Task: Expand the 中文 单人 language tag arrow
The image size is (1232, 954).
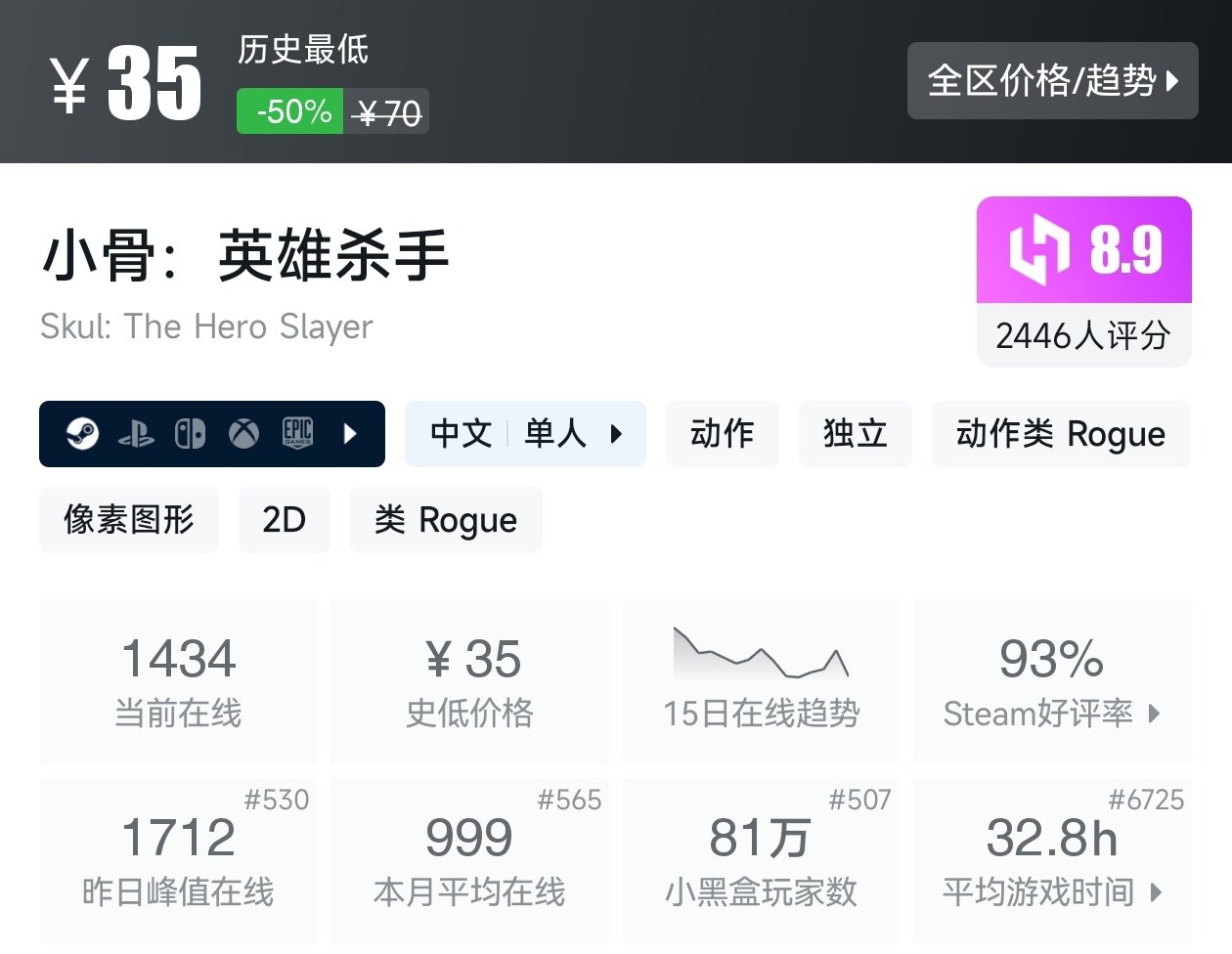Action: pyautogui.click(x=616, y=434)
